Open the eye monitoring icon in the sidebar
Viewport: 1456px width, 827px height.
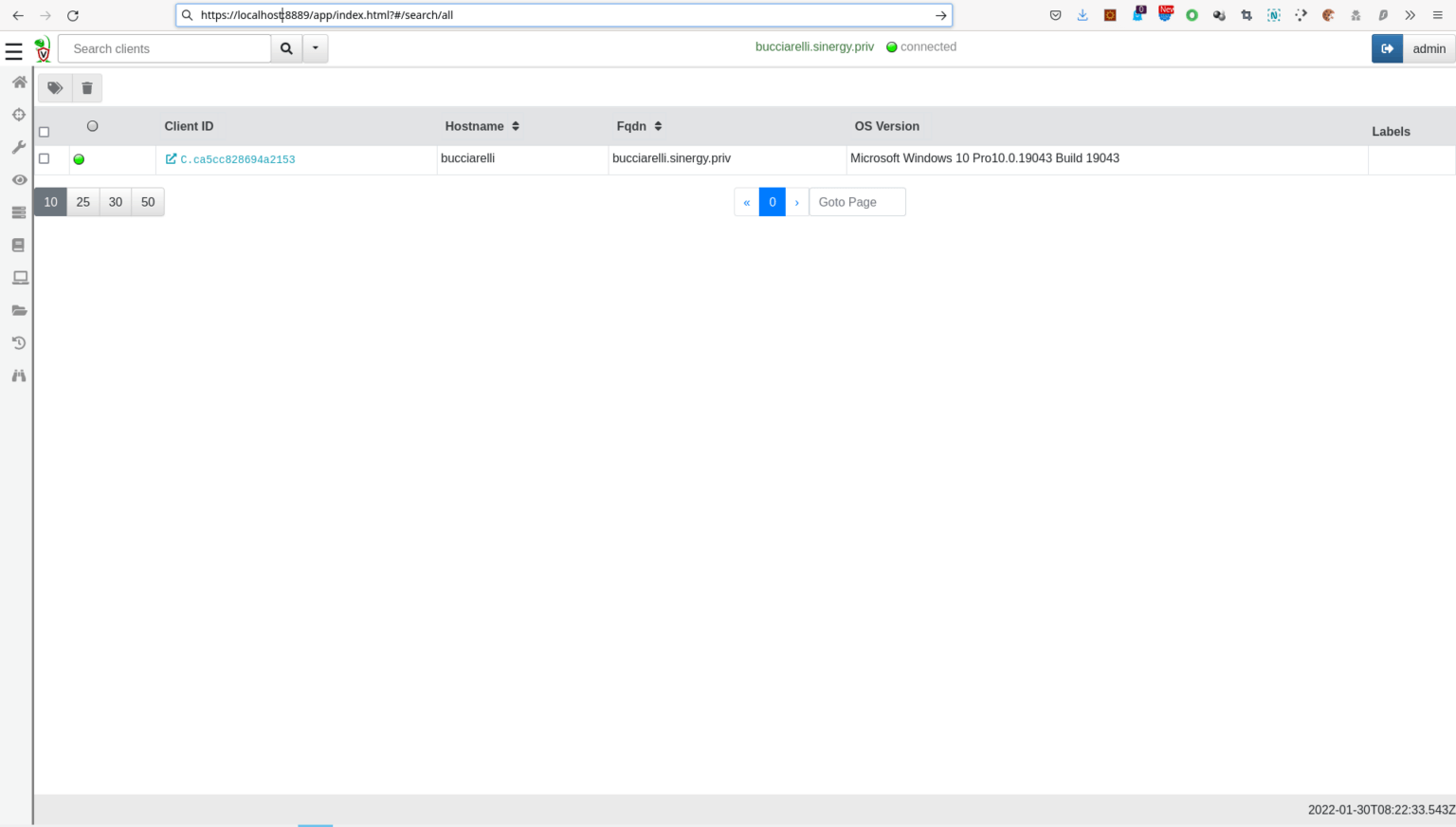[x=19, y=180]
